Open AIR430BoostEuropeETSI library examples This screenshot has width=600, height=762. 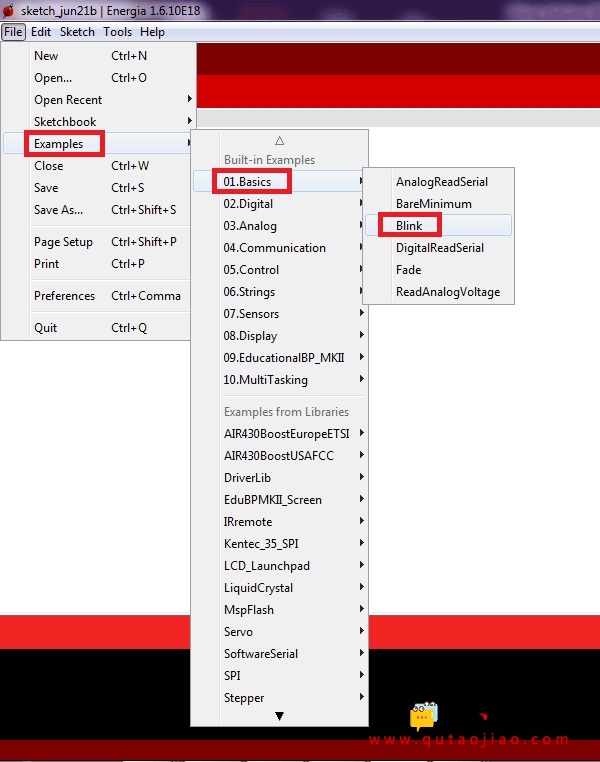tap(279, 433)
